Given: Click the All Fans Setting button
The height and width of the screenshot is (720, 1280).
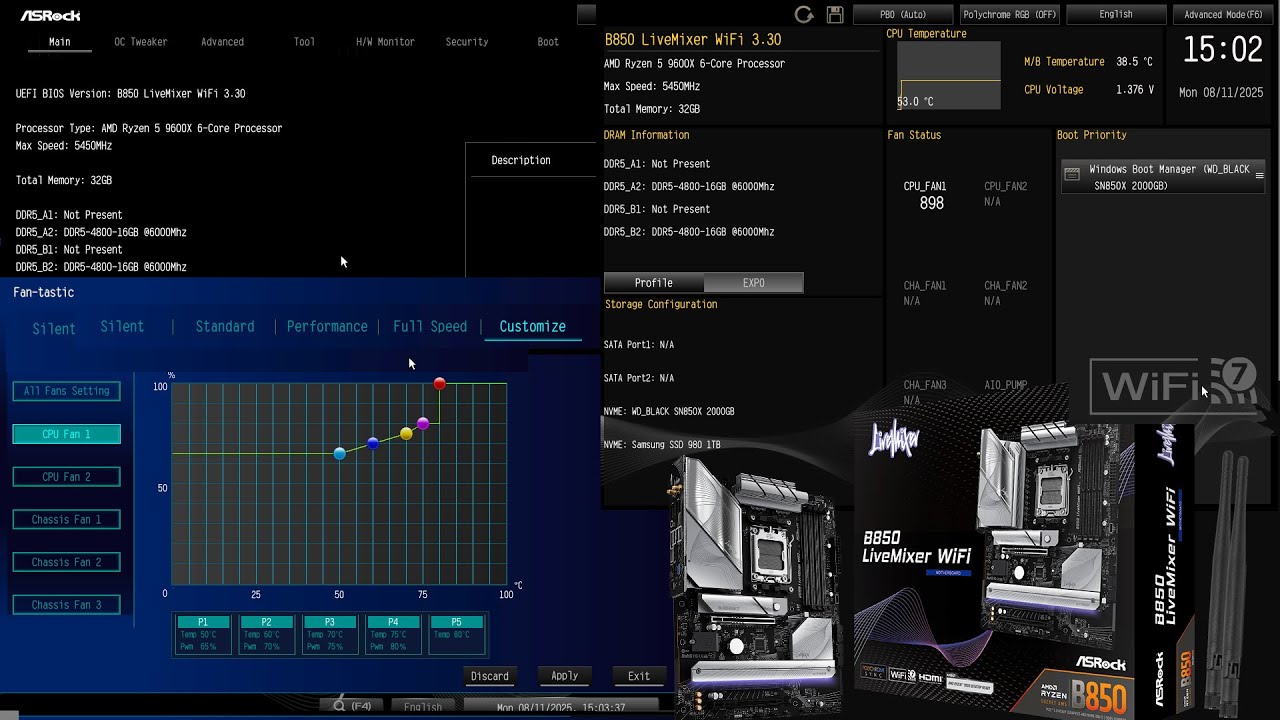Looking at the screenshot, I should coord(67,391).
